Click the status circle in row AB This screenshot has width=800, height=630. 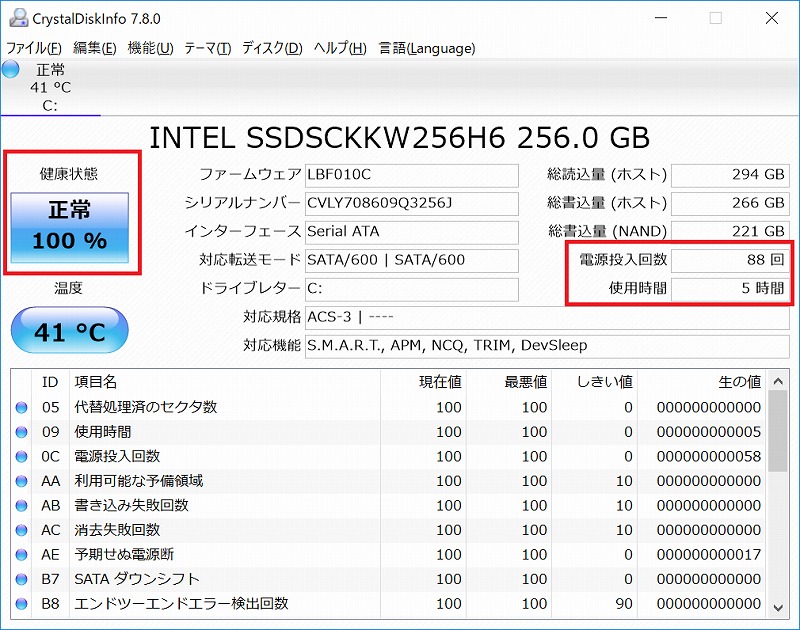pyautogui.click(x=21, y=506)
